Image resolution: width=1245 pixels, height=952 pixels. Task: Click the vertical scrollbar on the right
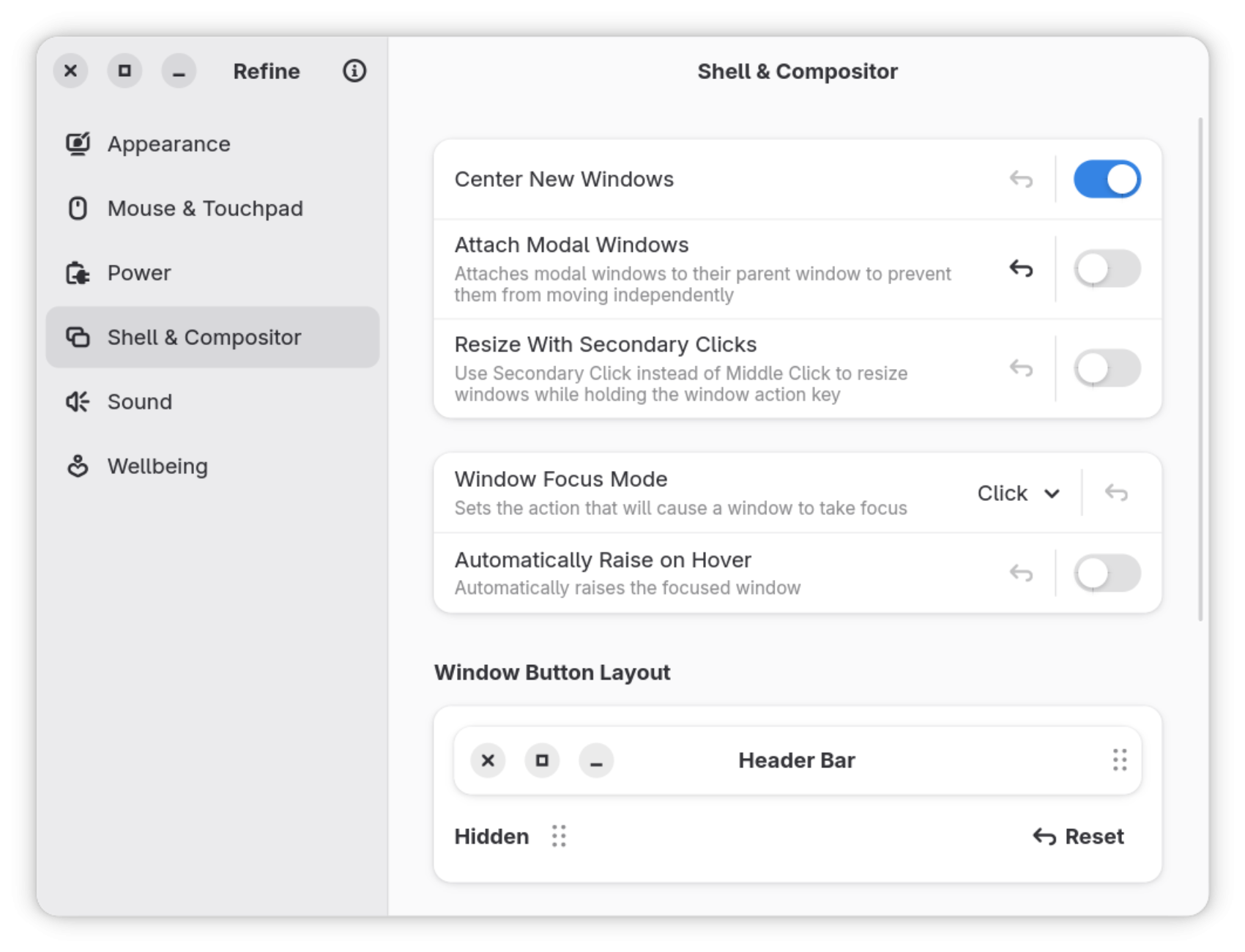[x=1200, y=366]
